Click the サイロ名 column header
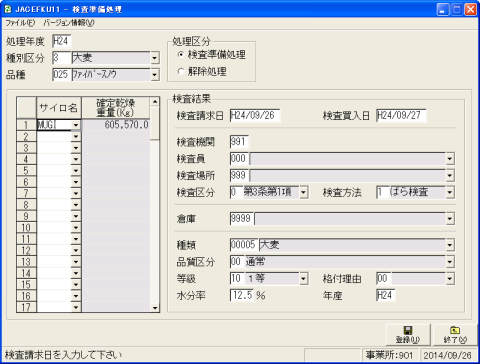The image size is (480, 364). point(59,108)
